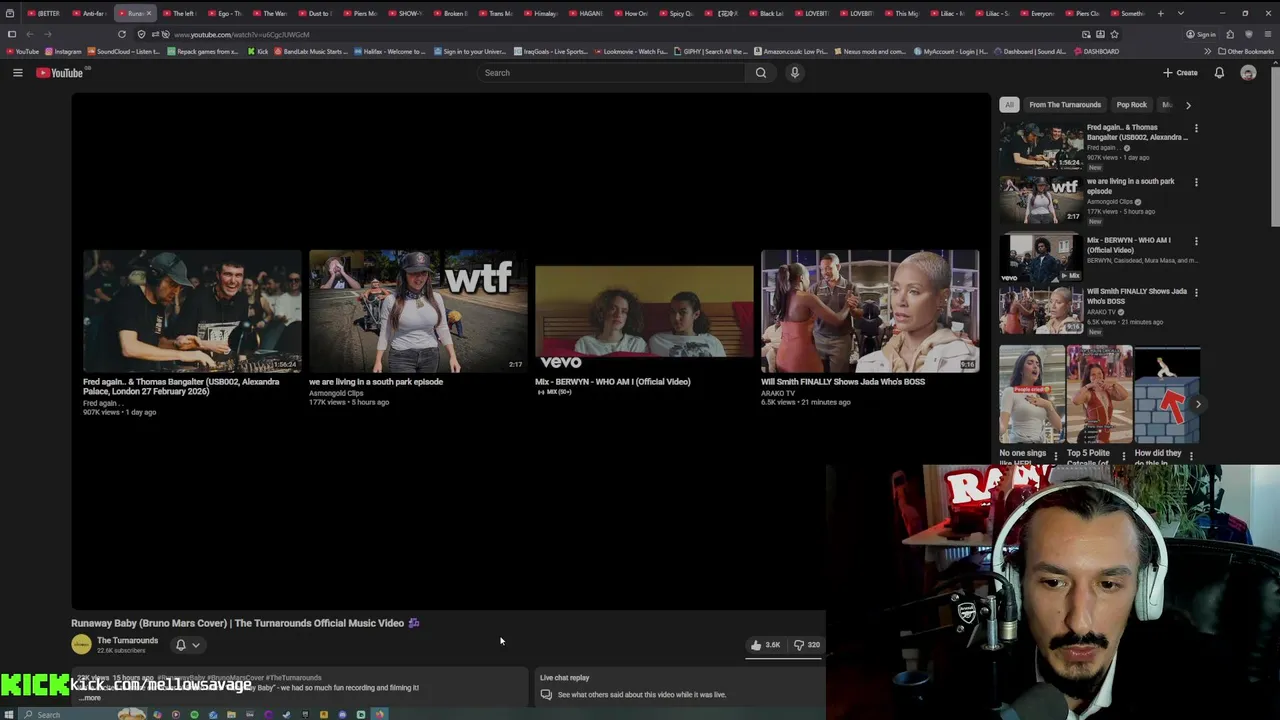
Task: Go to YouTube home via logo
Action: point(60,73)
